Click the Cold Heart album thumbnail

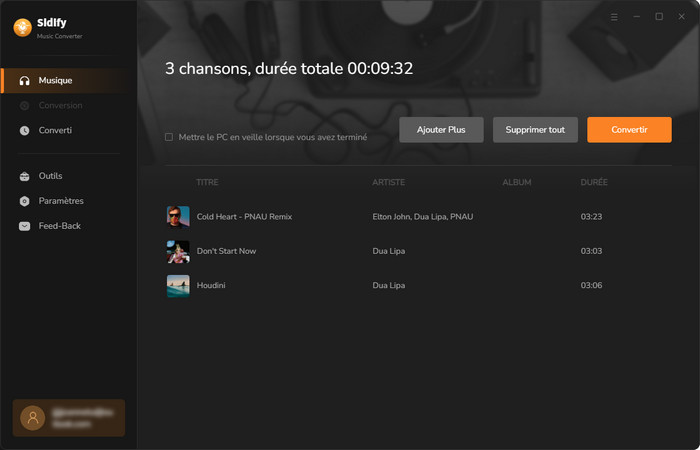click(178, 217)
